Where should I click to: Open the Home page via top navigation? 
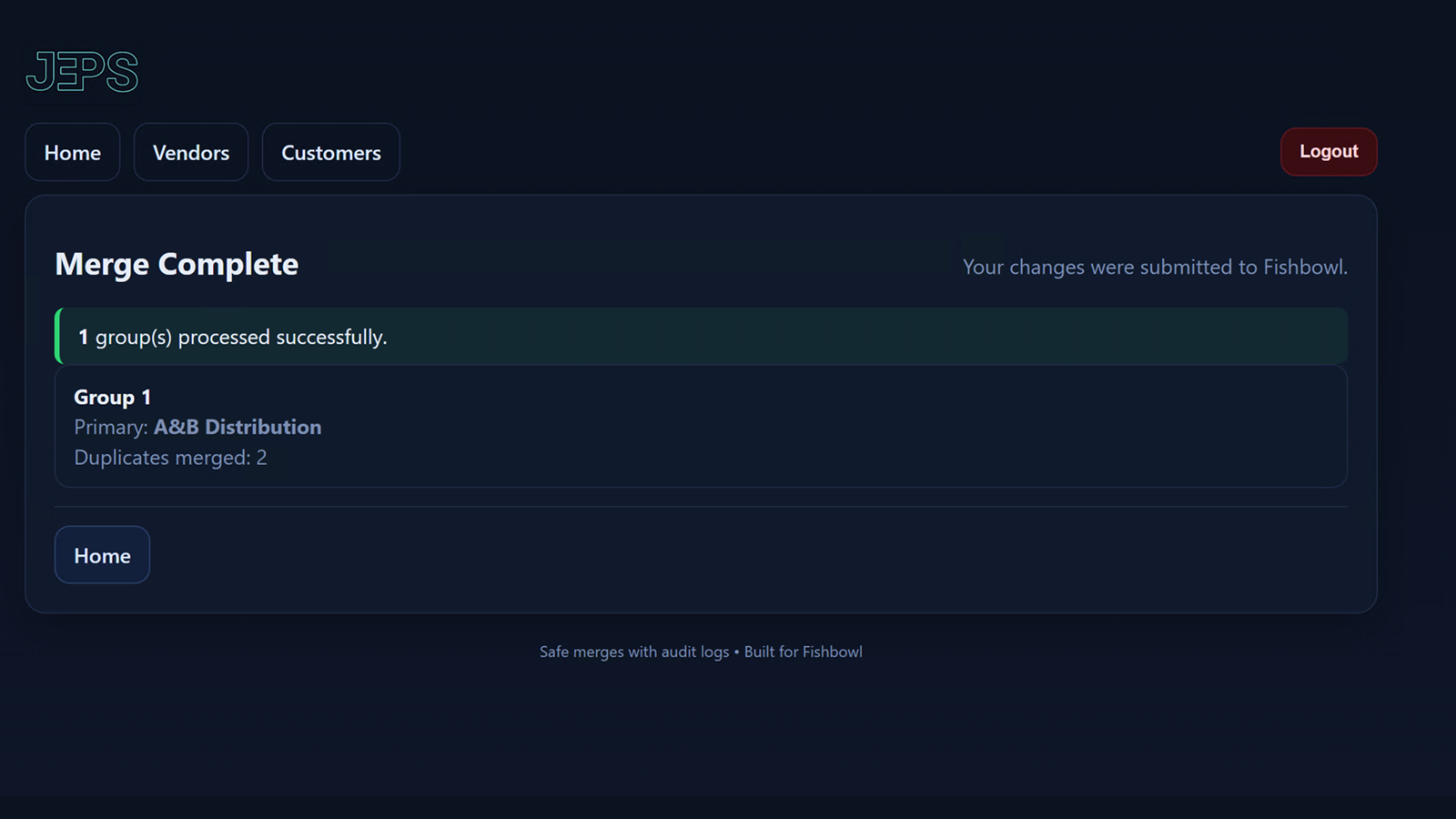point(72,152)
